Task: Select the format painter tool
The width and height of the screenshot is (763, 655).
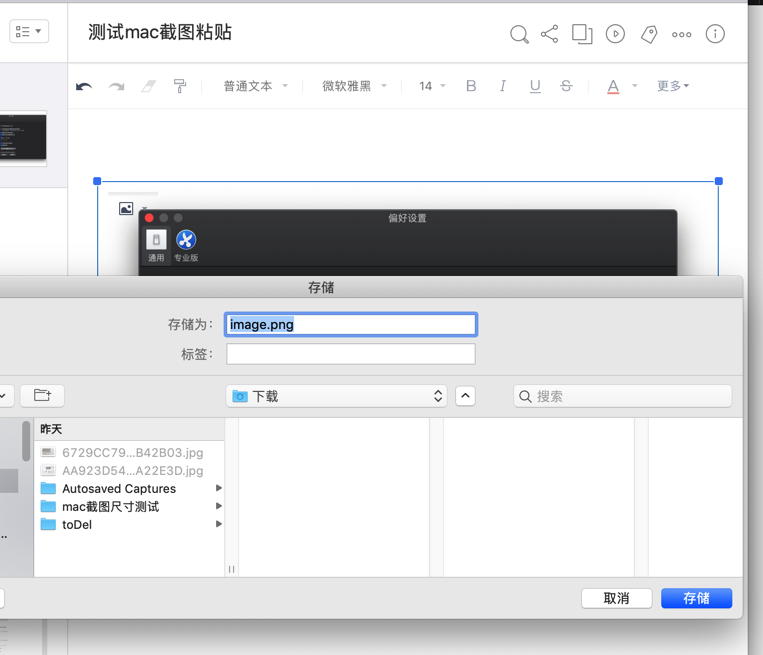Action: (180, 86)
